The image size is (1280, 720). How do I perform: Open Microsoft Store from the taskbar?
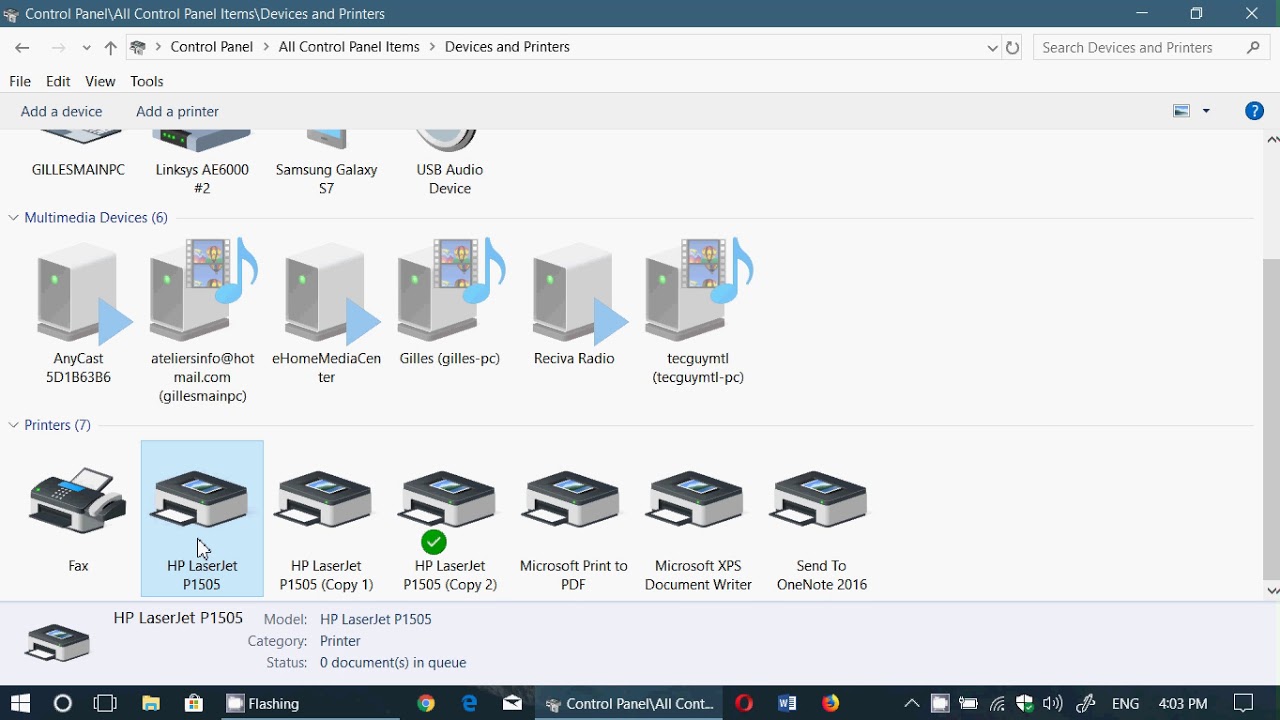click(194, 703)
